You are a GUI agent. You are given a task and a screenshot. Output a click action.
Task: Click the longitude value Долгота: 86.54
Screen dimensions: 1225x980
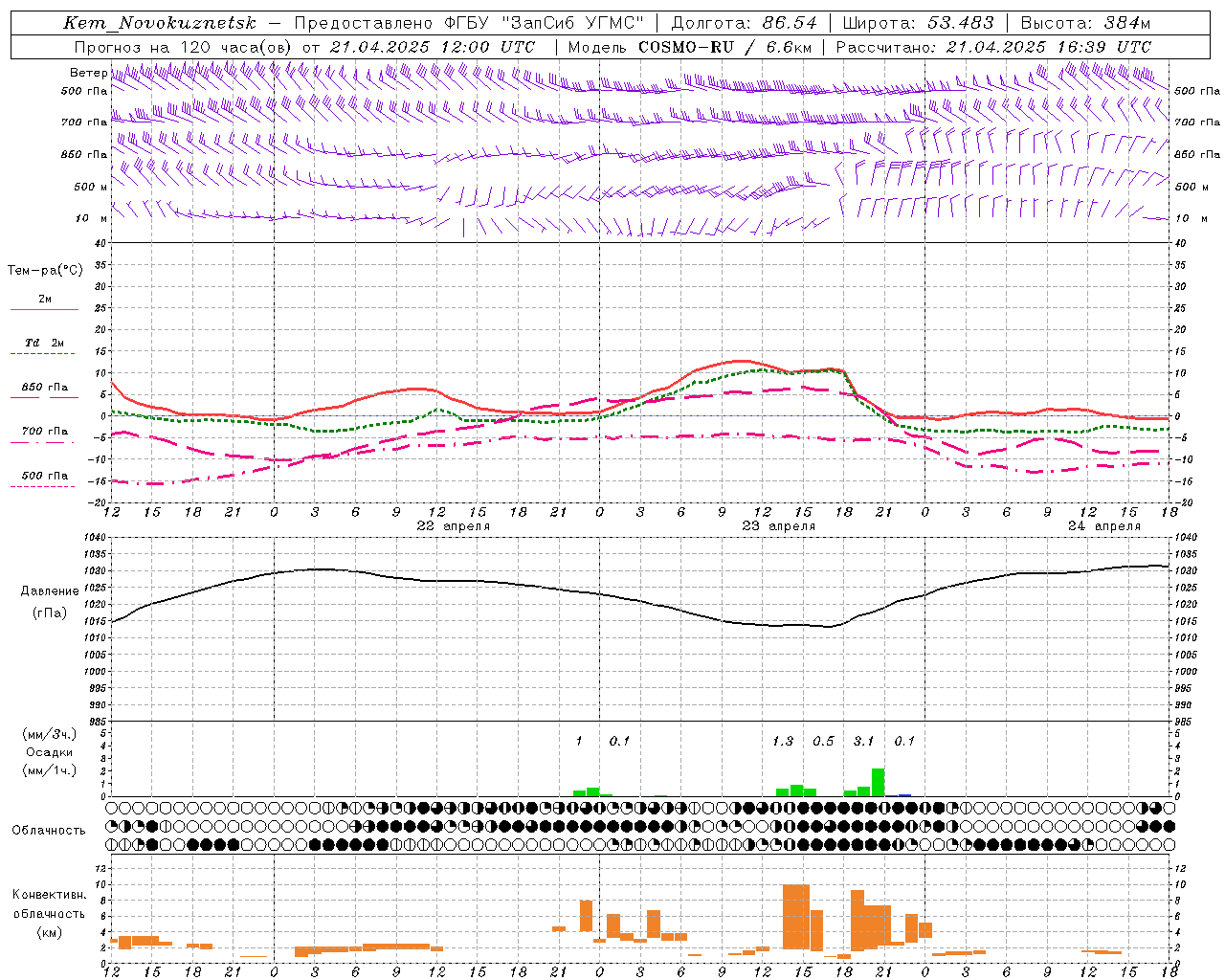pos(744,23)
